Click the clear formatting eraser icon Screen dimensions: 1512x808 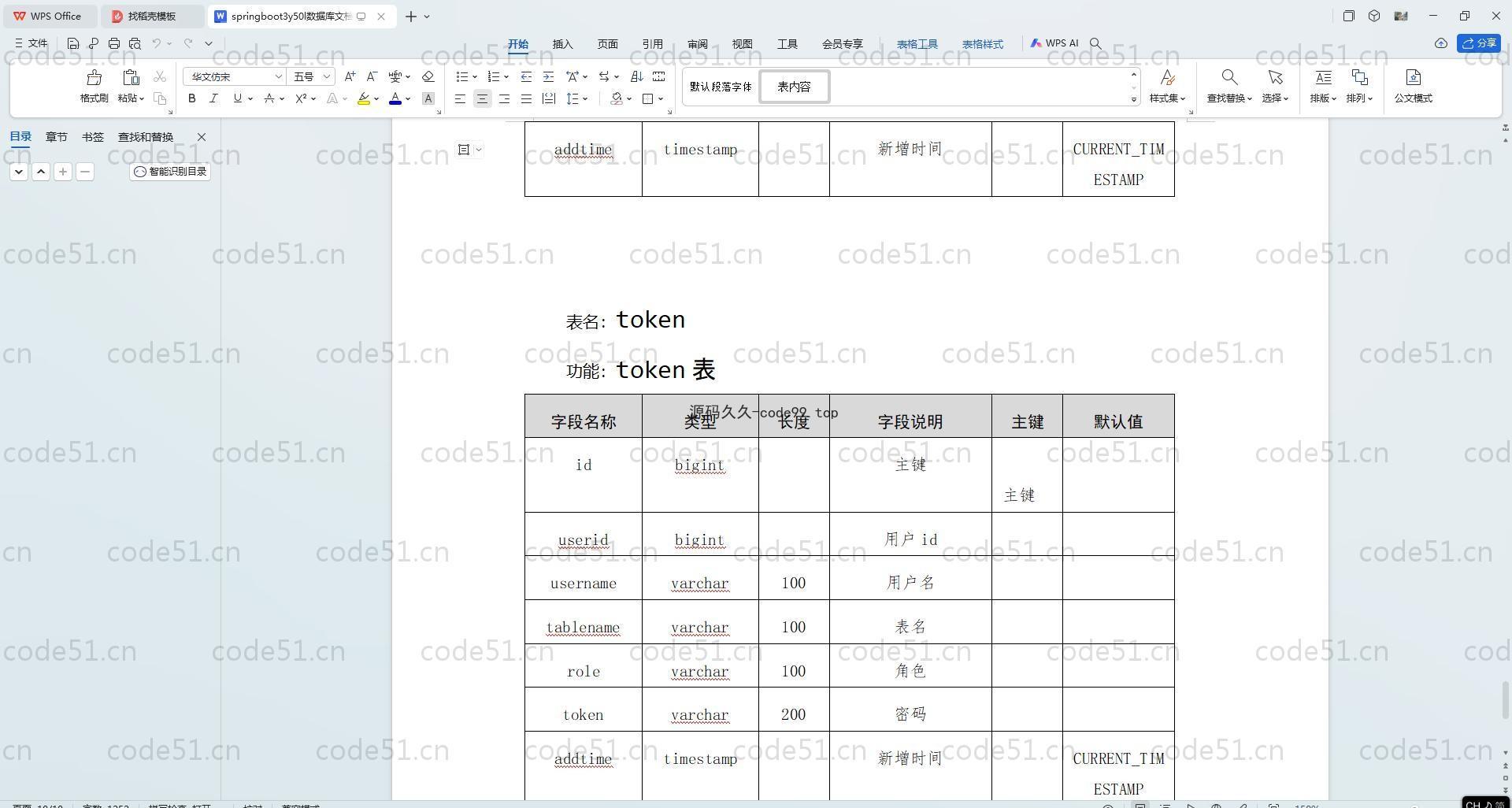tap(428, 76)
